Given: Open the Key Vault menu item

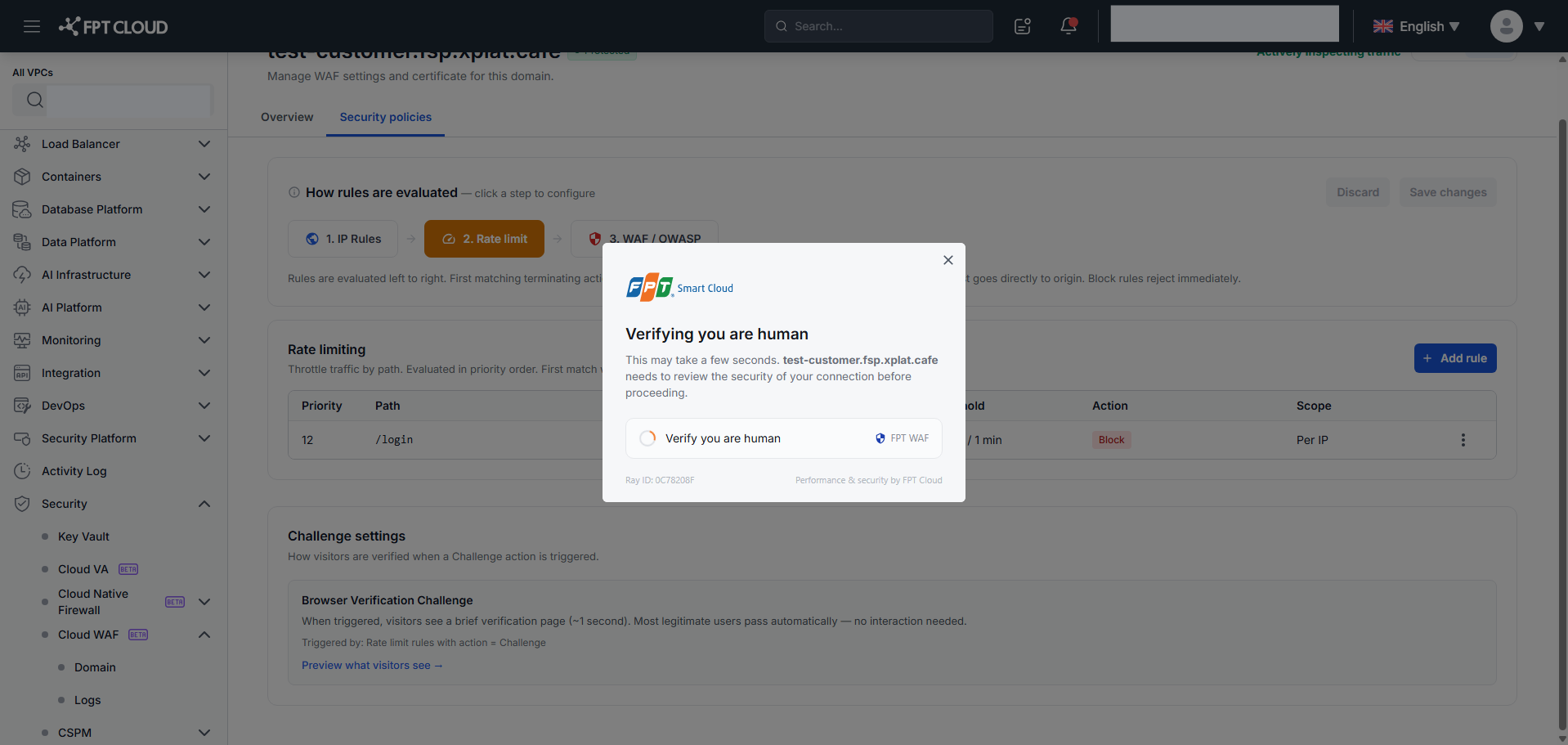Looking at the screenshot, I should 83,536.
